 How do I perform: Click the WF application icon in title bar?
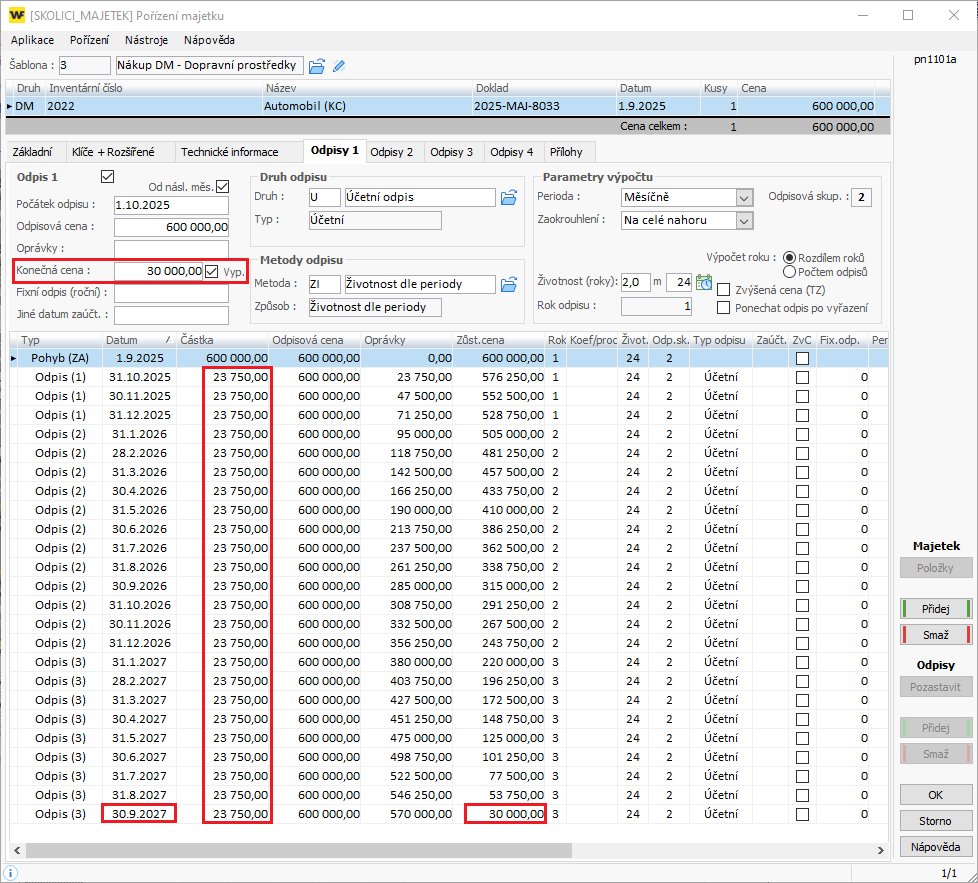point(15,15)
